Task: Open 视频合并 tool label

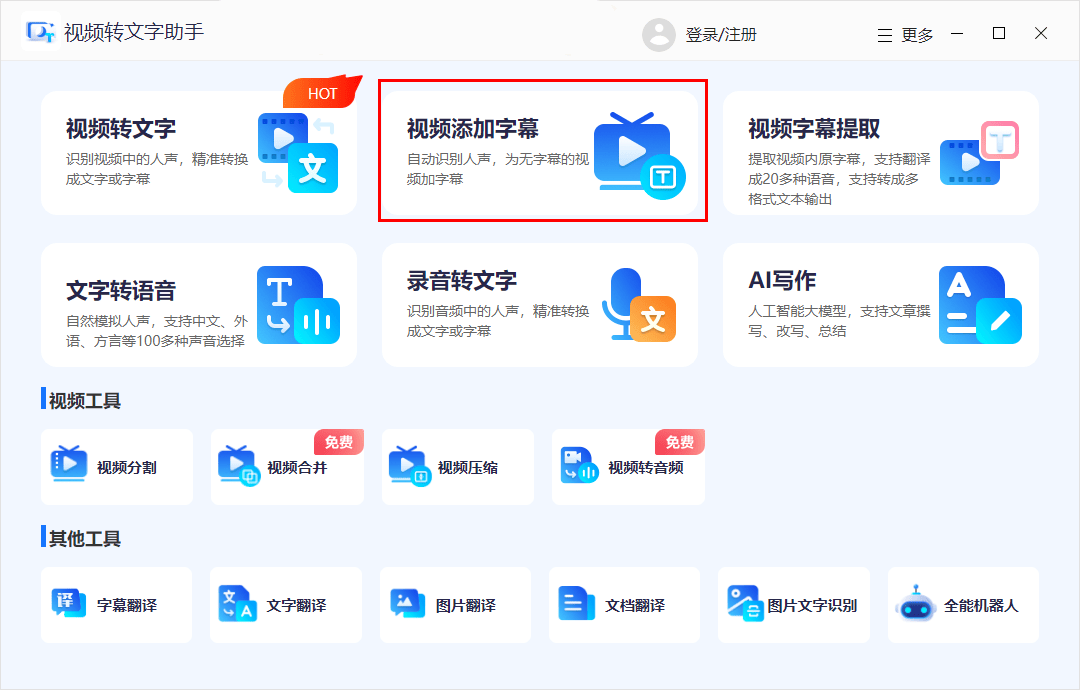Action: coord(297,468)
